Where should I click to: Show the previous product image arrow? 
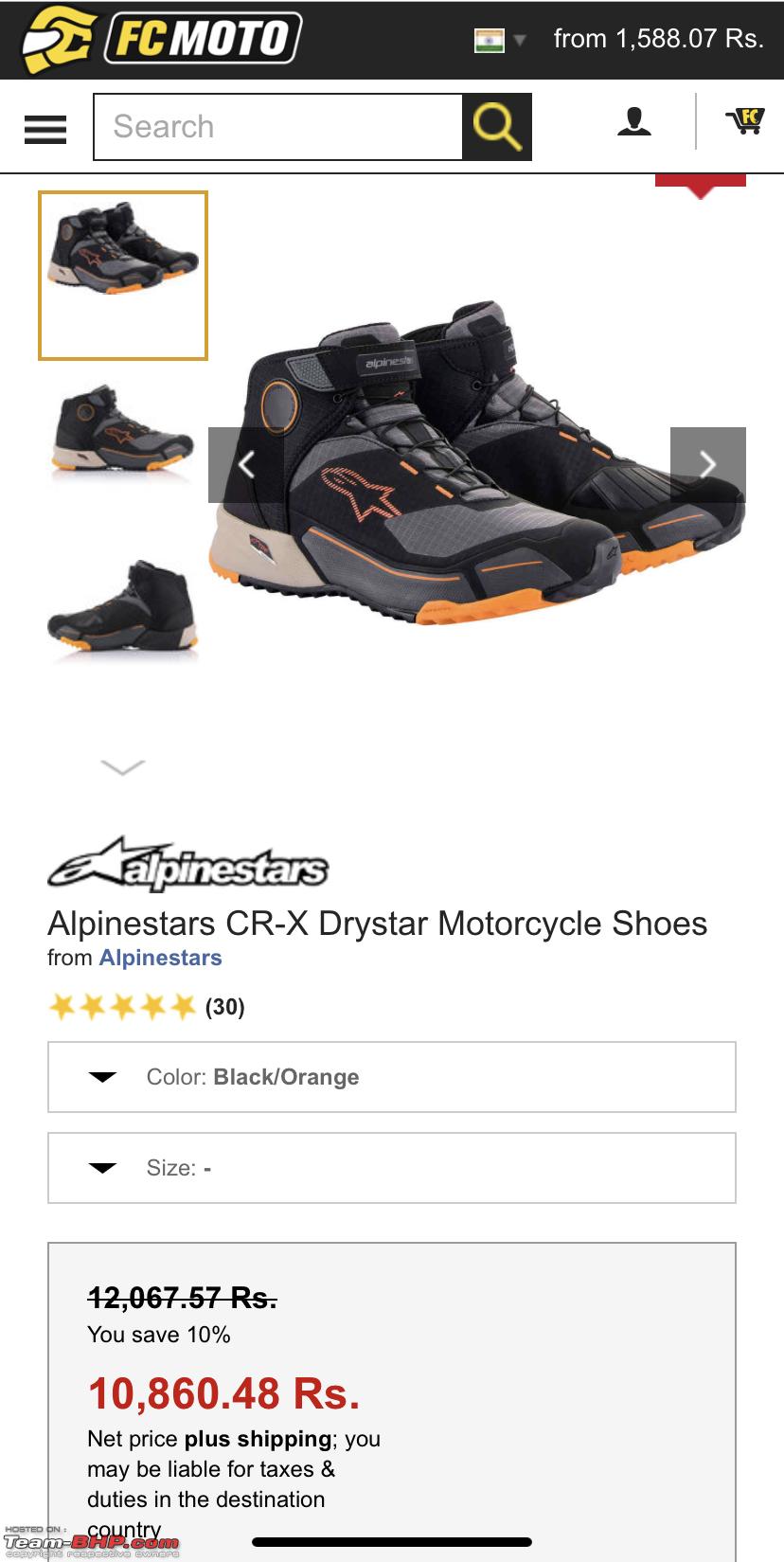[x=246, y=464]
